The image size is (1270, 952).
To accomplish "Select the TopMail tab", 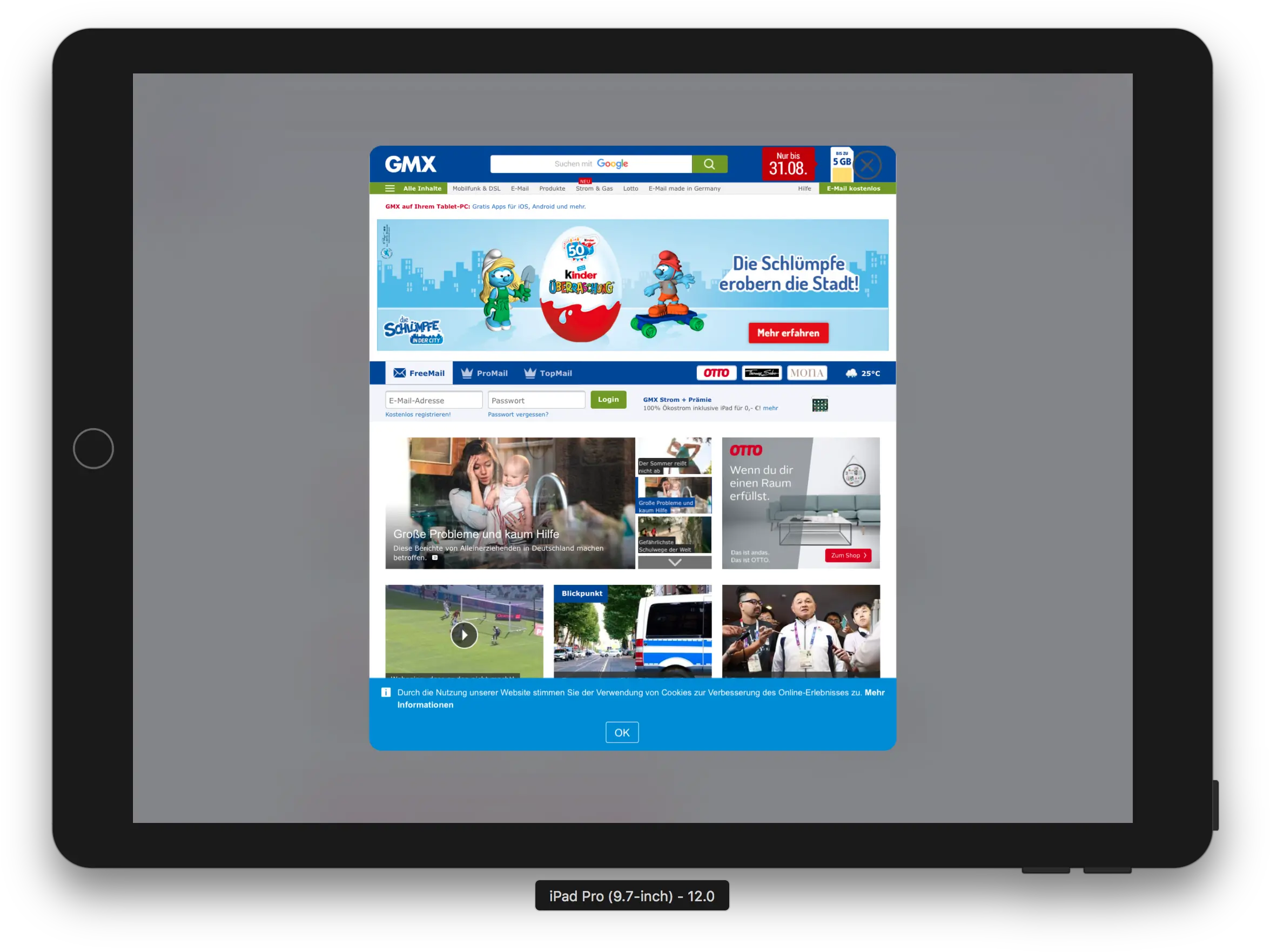I will coord(549,374).
